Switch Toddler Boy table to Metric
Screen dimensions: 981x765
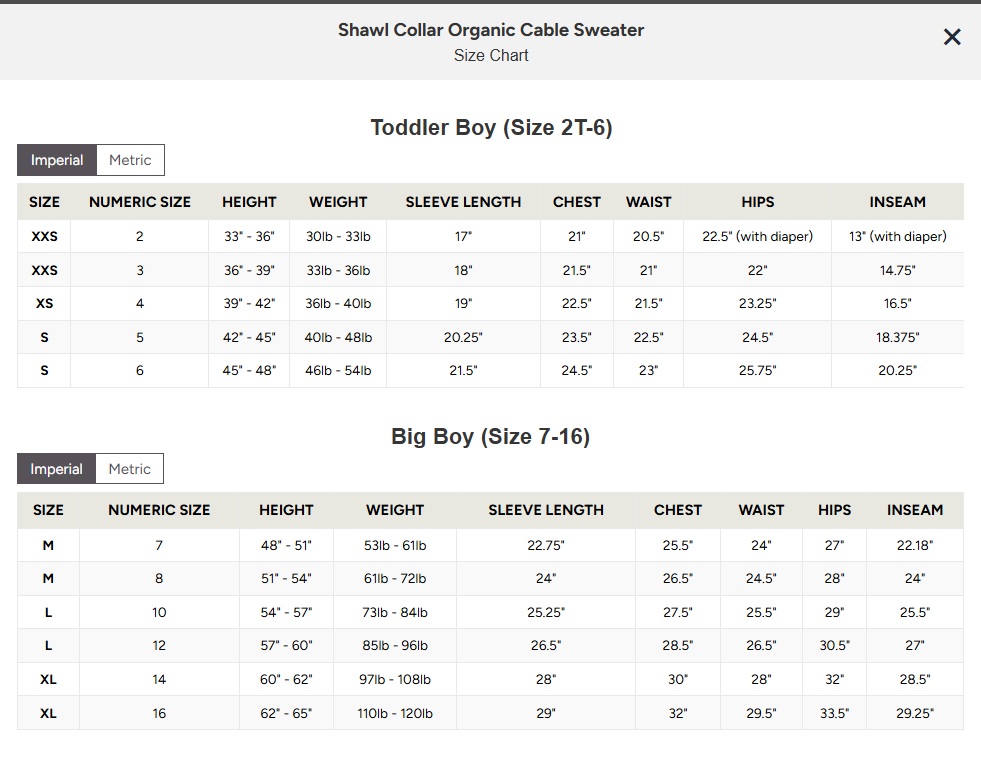coord(130,160)
